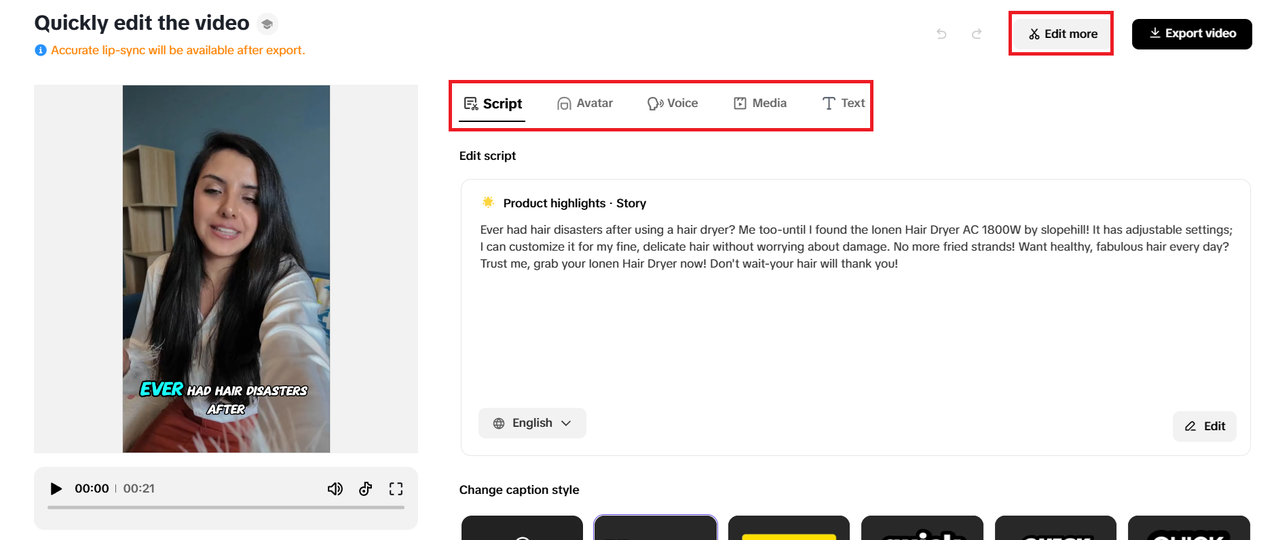This screenshot has width=1280, height=540.
Task: Click the Edit button in the script box
Action: [x=1205, y=426]
